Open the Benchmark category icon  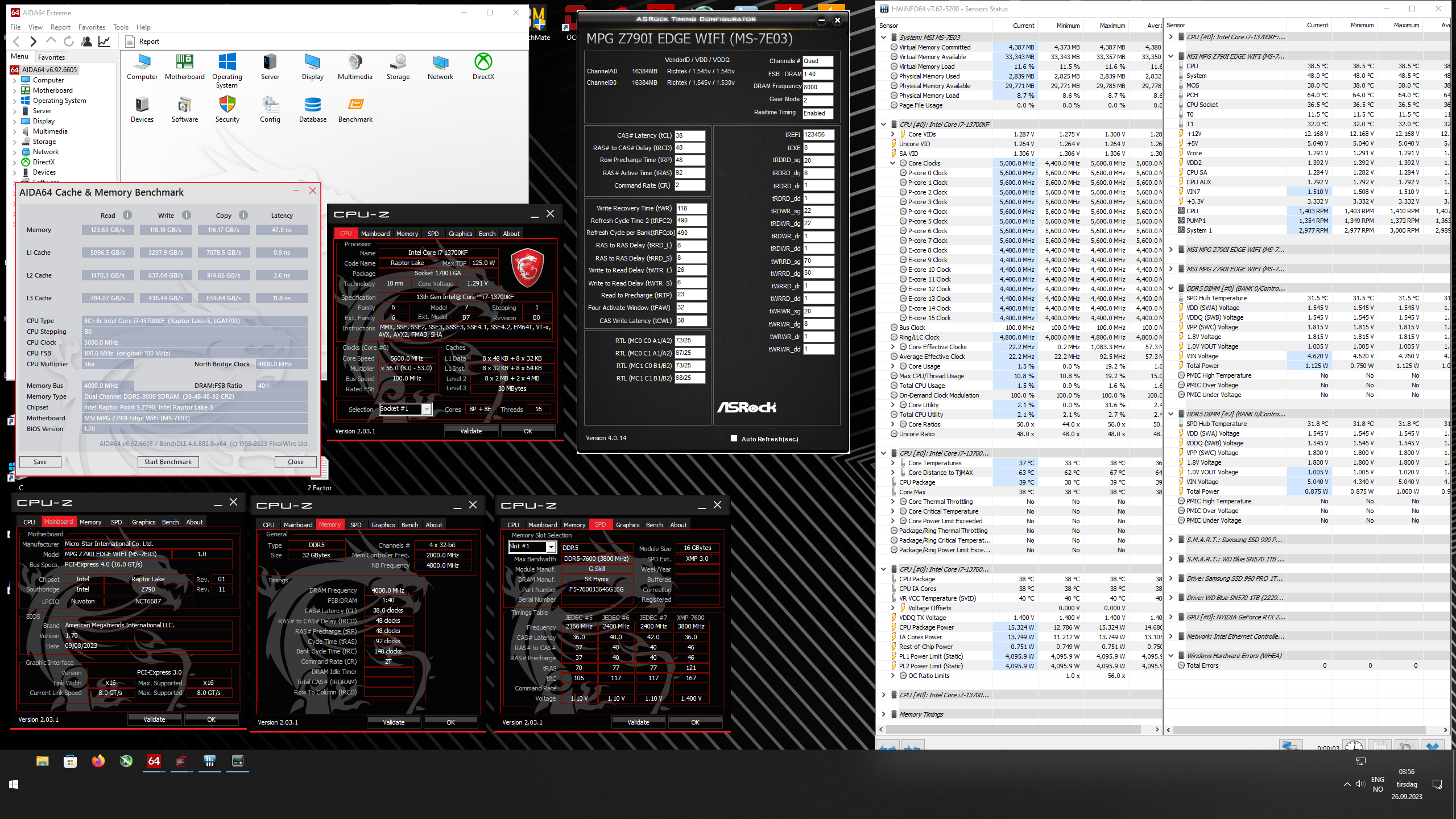[355, 109]
